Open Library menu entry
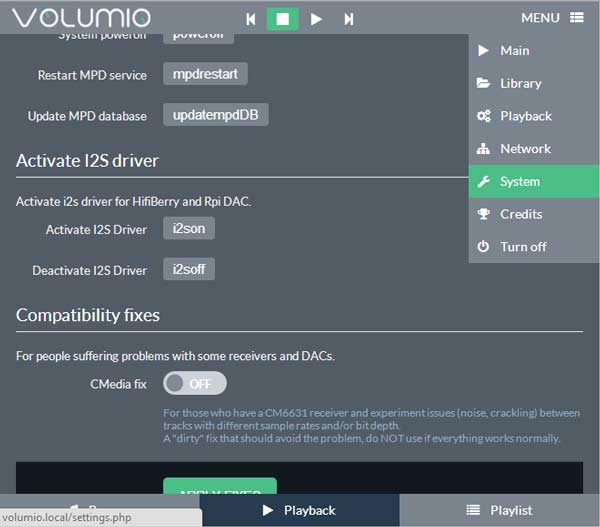The image size is (600, 527). click(x=533, y=83)
